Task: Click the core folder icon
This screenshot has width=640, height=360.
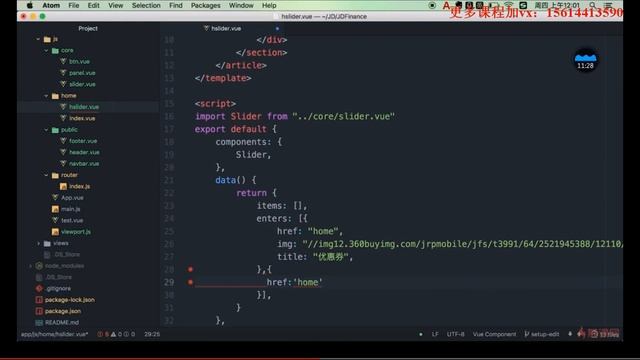Action: click(x=55, y=51)
